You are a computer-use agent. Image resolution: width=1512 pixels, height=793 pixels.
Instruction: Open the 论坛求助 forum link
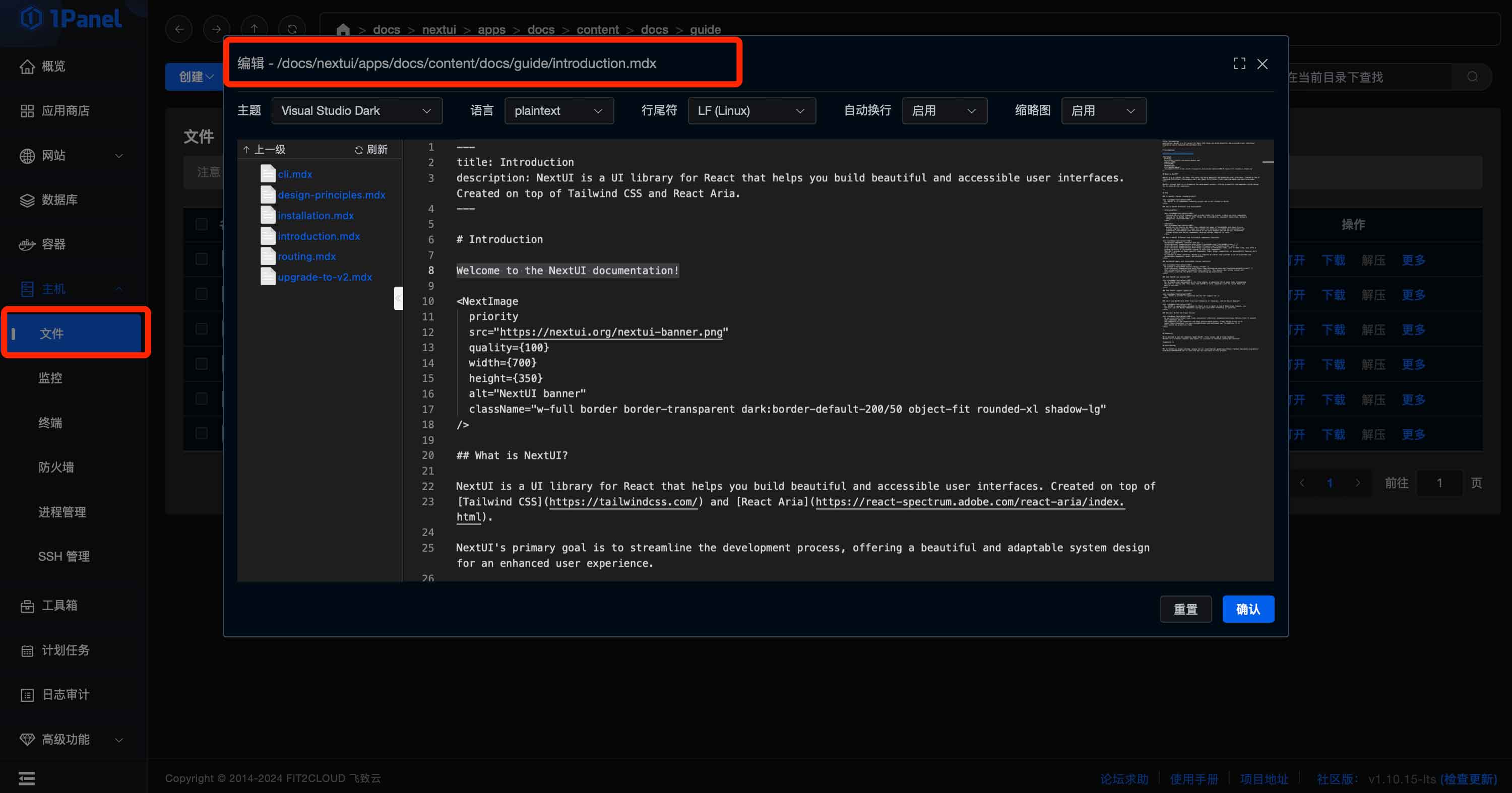click(1124, 778)
